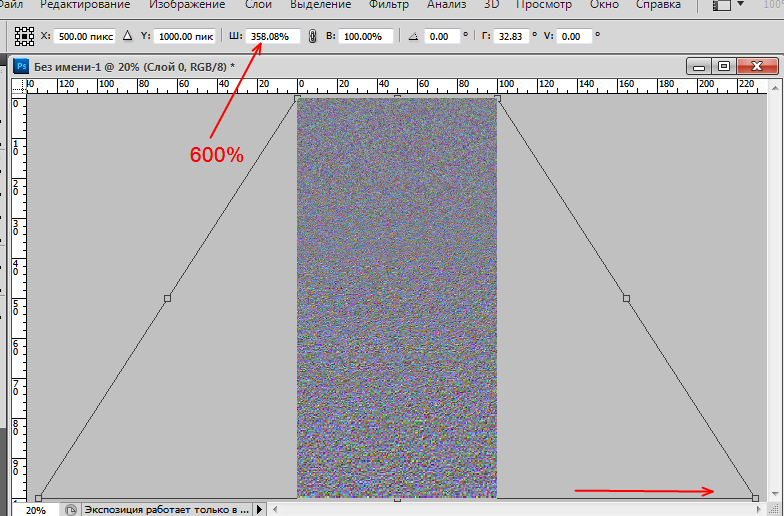Click the top-right transform corner handle

click(x=497, y=98)
